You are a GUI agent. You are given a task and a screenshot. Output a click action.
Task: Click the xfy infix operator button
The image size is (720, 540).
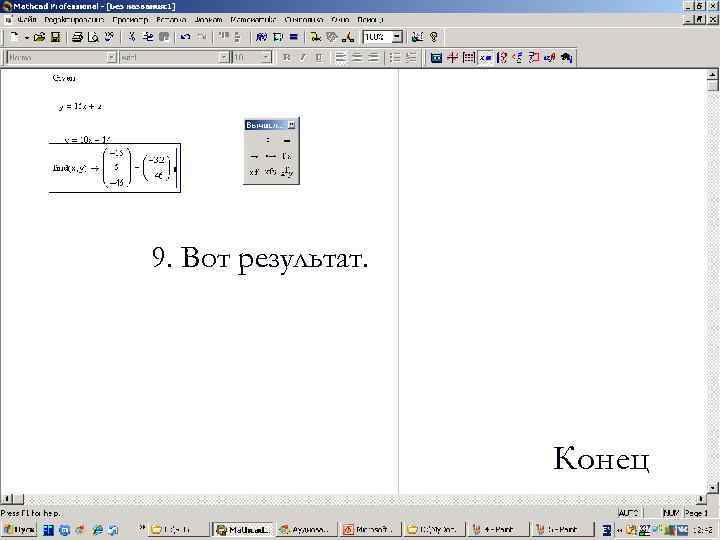271,172
